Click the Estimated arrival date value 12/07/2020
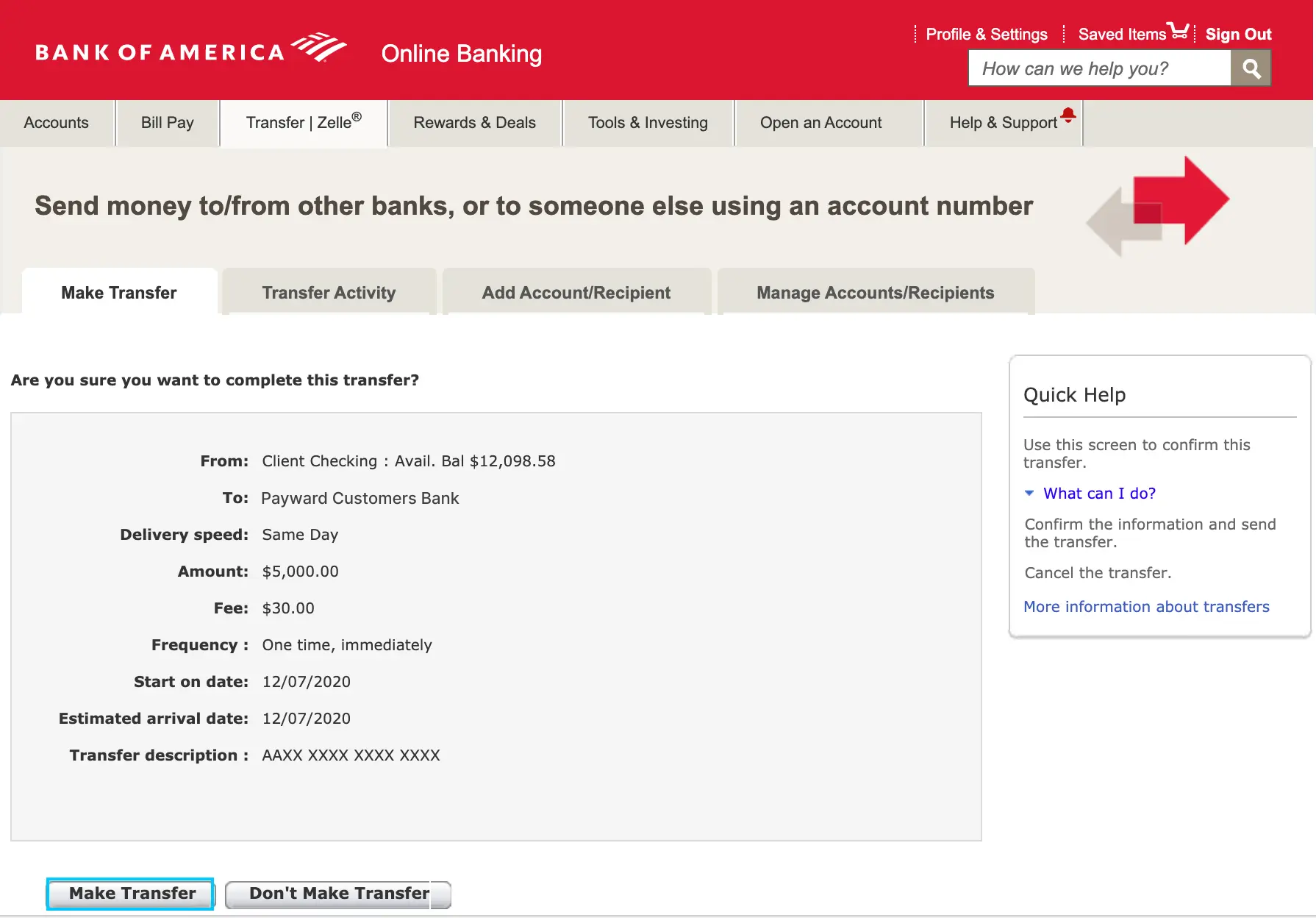 pos(306,718)
